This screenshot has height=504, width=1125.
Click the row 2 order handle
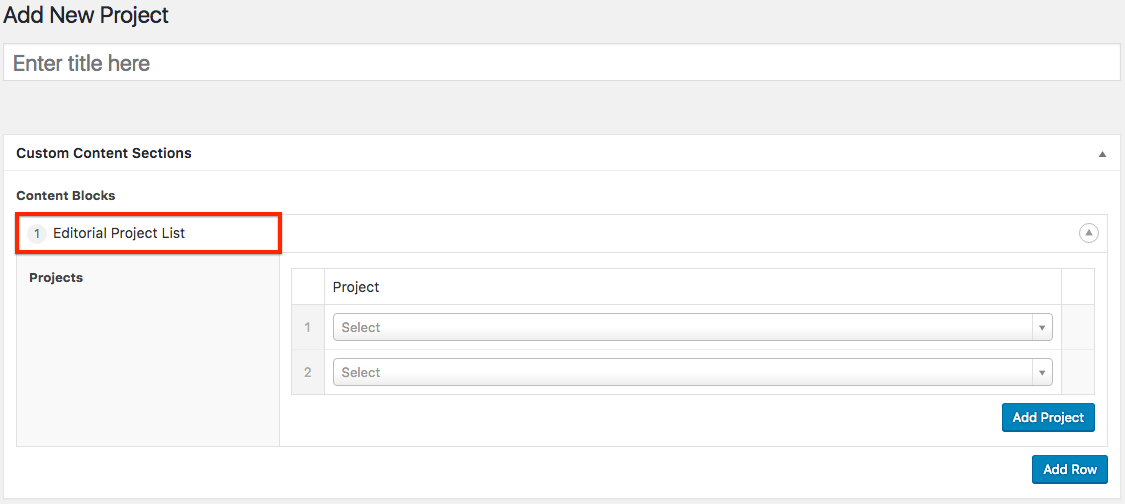tap(308, 372)
